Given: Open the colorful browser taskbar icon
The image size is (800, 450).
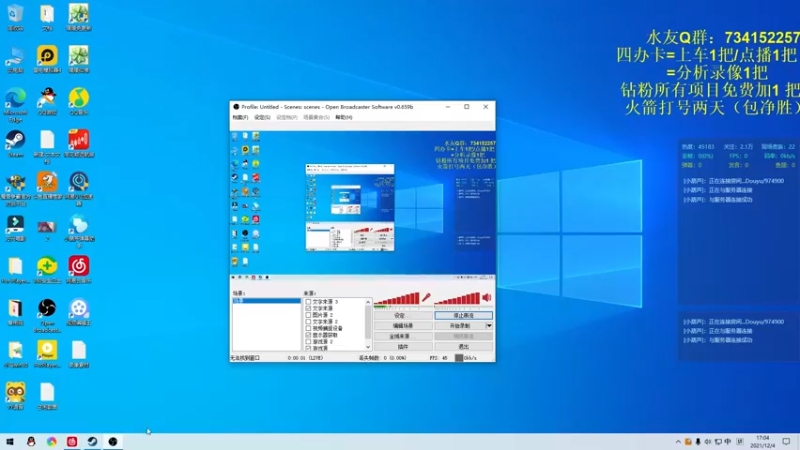Looking at the screenshot, I should (x=52, y=441).
